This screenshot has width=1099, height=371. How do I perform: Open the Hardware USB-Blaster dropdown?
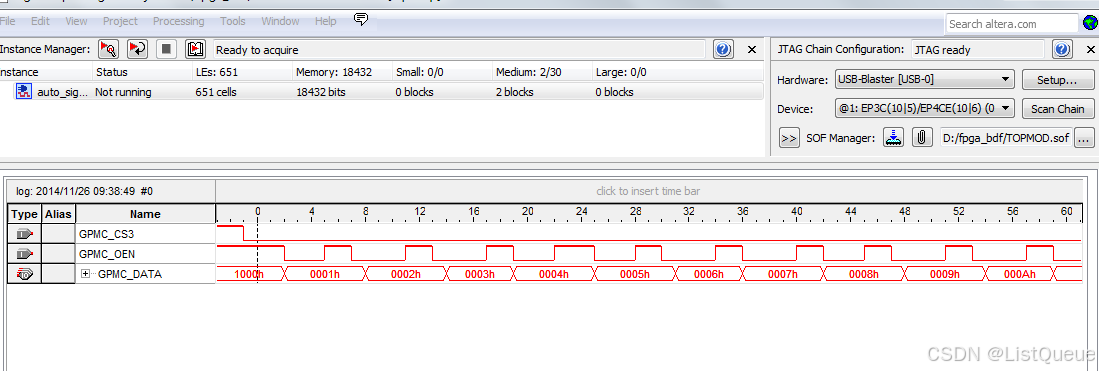click(x=924, y=79)
